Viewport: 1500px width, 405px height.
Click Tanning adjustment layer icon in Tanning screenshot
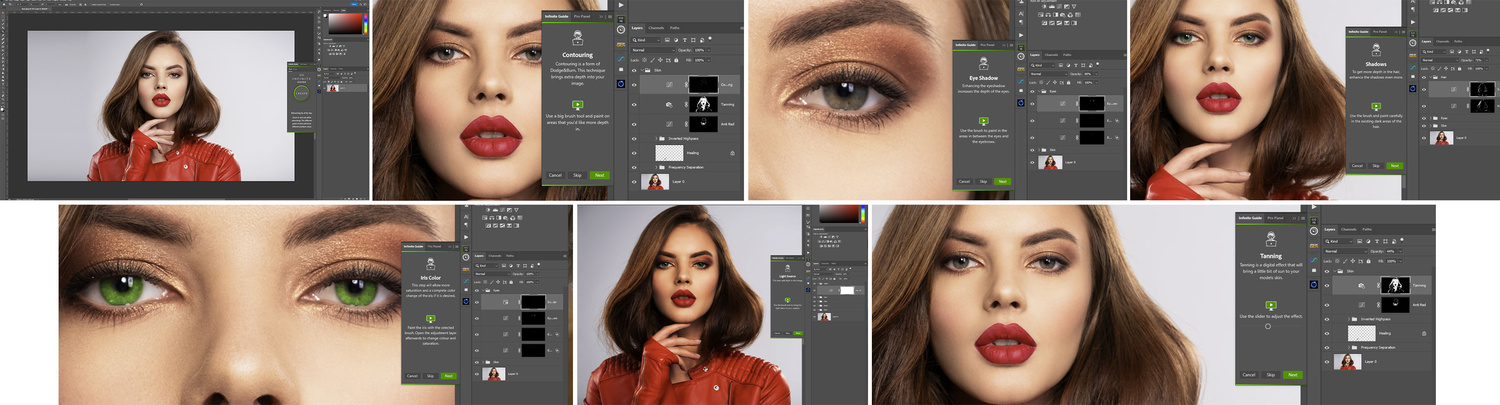click(x=1361, y=286)
